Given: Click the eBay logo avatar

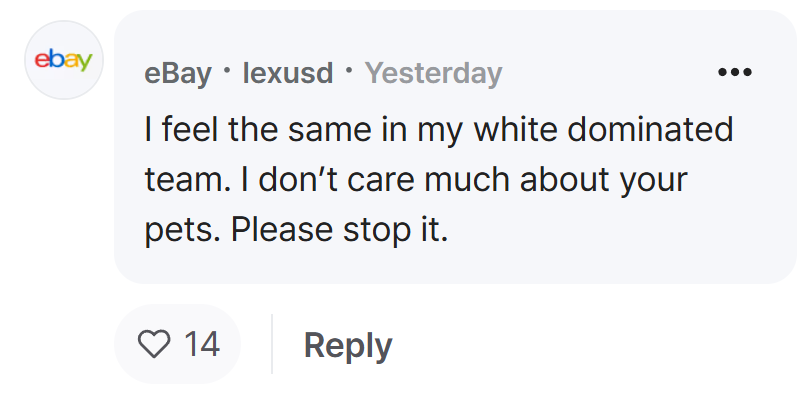Looking at the screenshot, I should (x=64, y=60).
